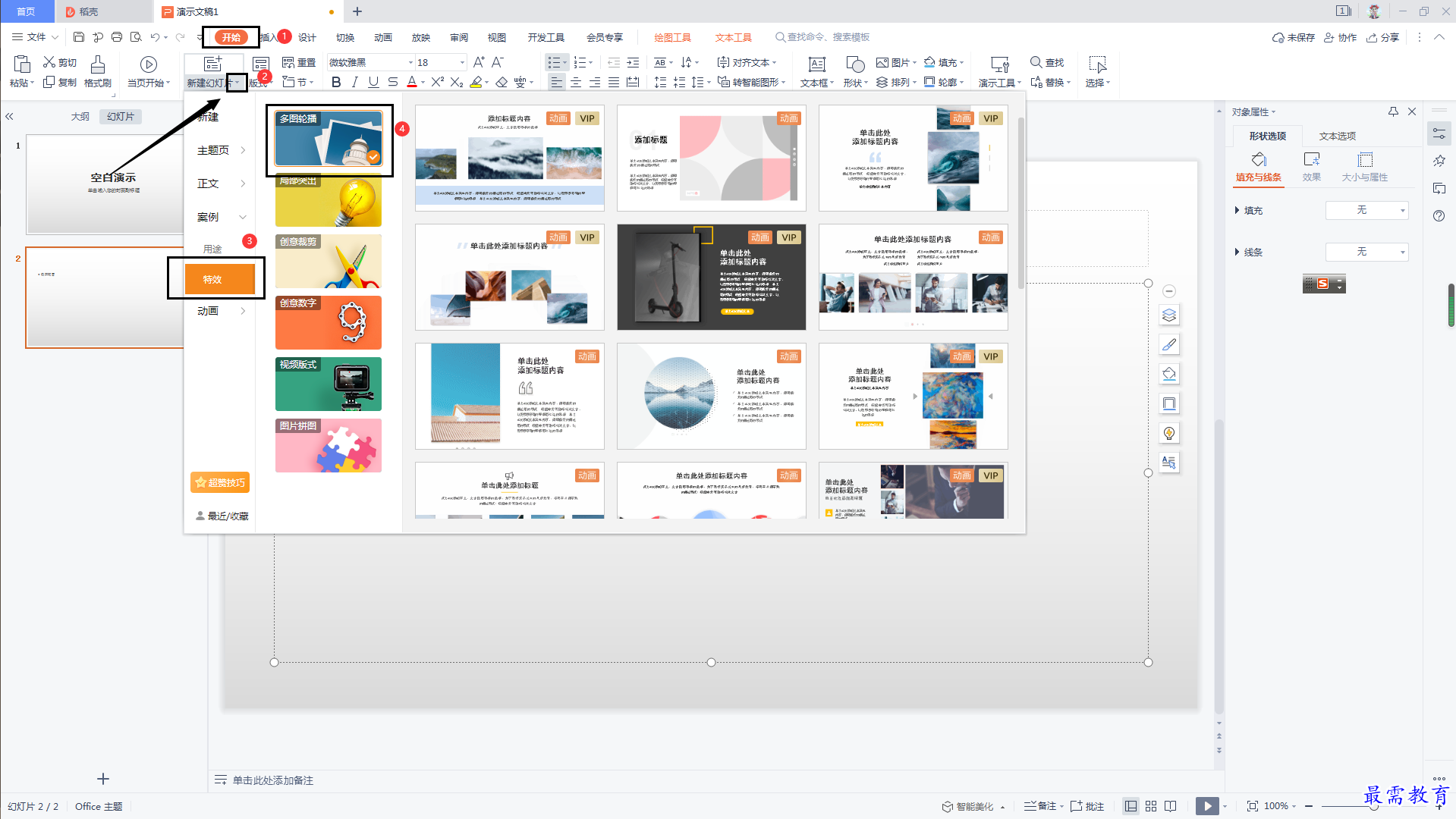
Task: Click 超赞技巧 button
Action: tap(220, 482)
